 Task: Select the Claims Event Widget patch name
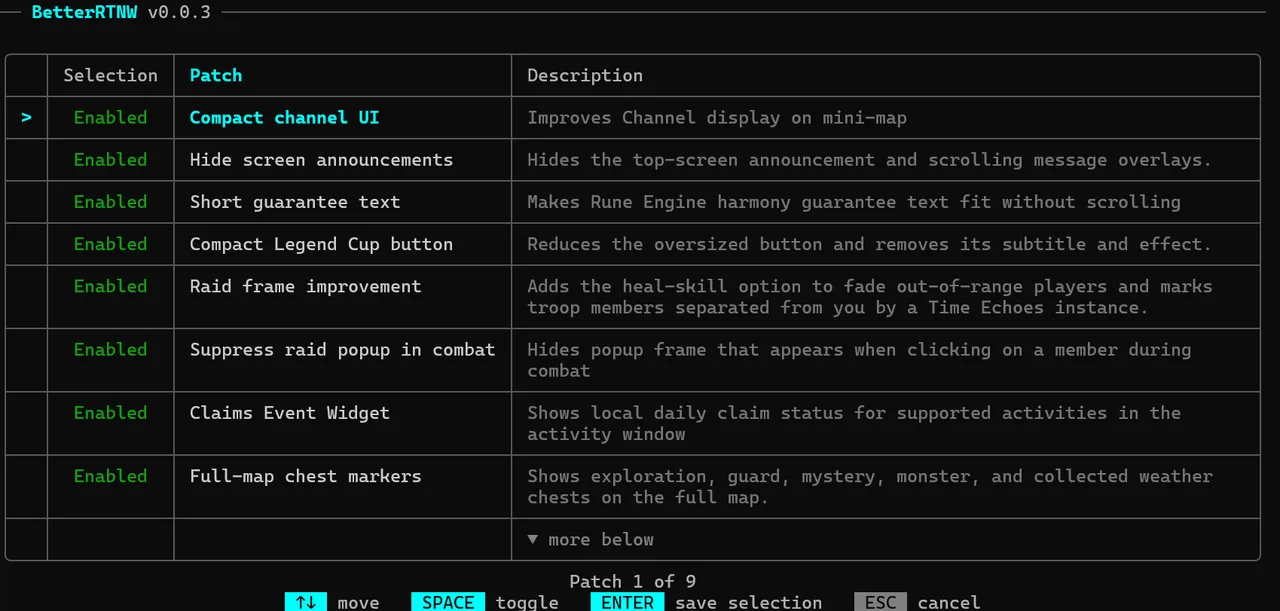point(290,412)
